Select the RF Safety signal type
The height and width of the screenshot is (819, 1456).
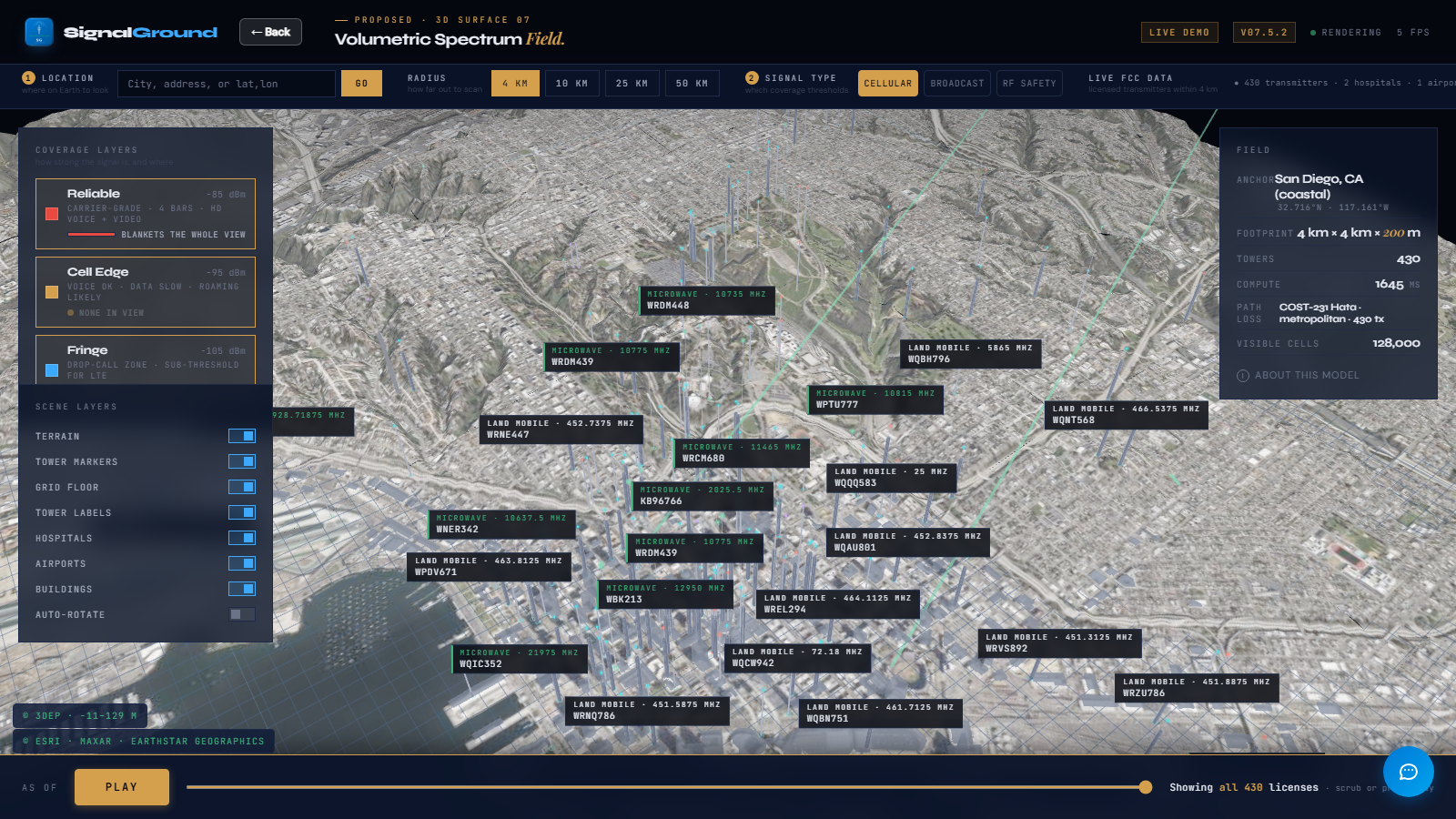tap(1029, 84)
